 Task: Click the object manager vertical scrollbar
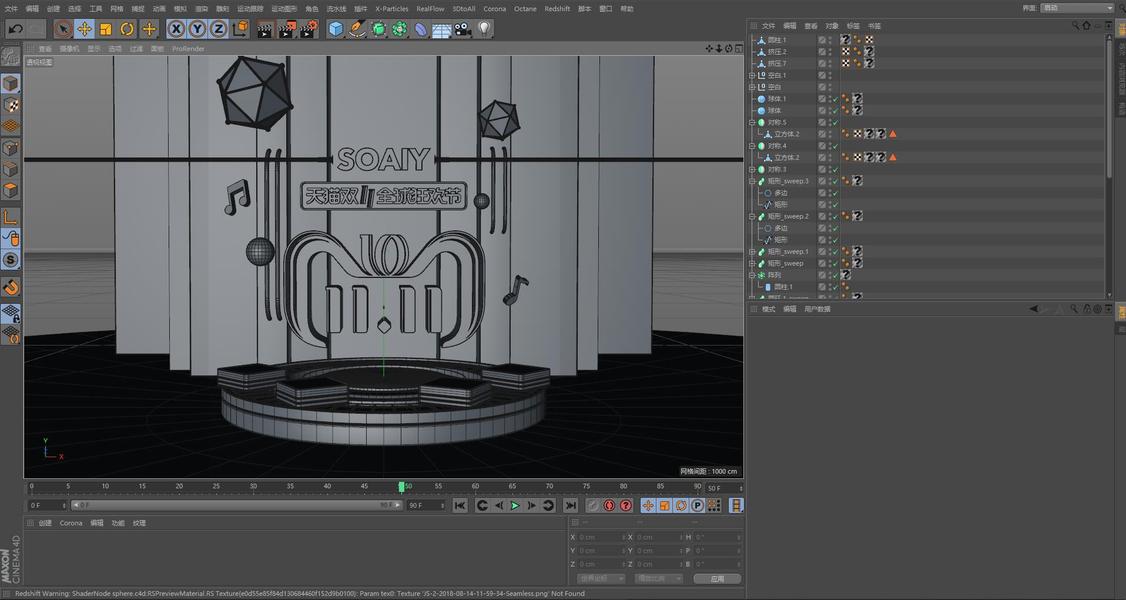coord(1109,107)
